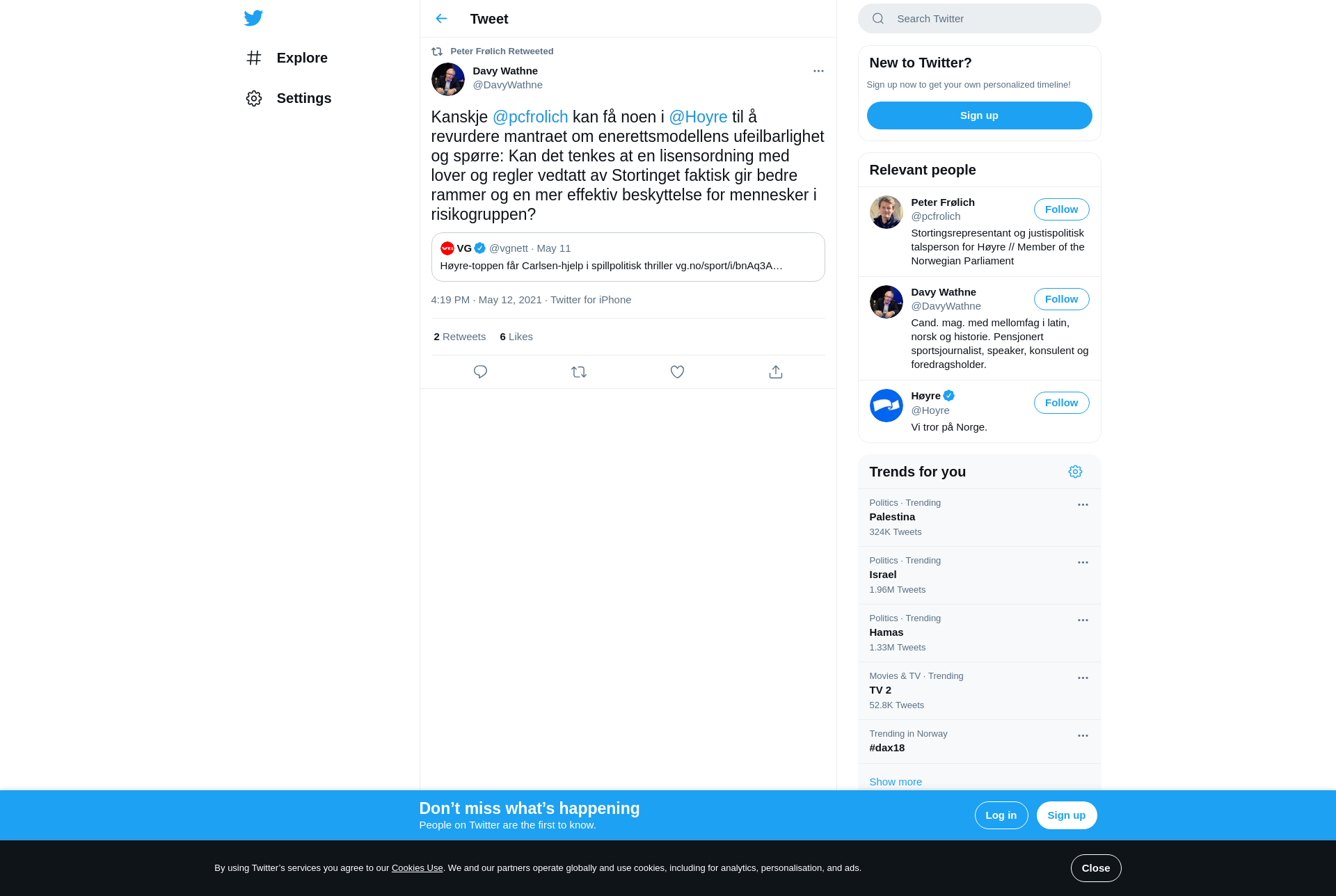The height and width of the screenshot is (896, 1336).
Task: Go back using the left arrow icon
Action: 441,19
